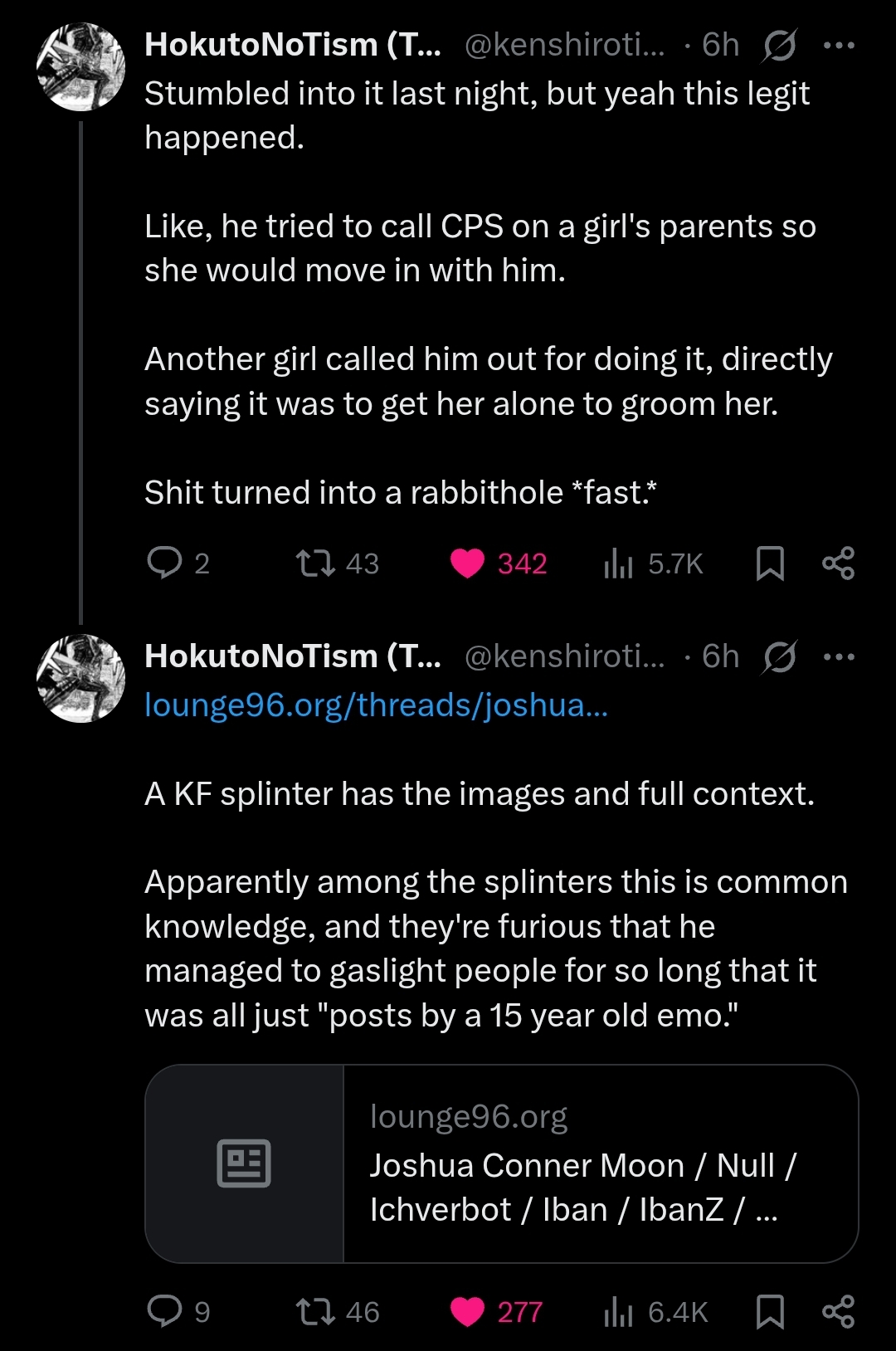The image size is (896, 1351).
Task: Share the first post
Action: (x=838, y=563)
